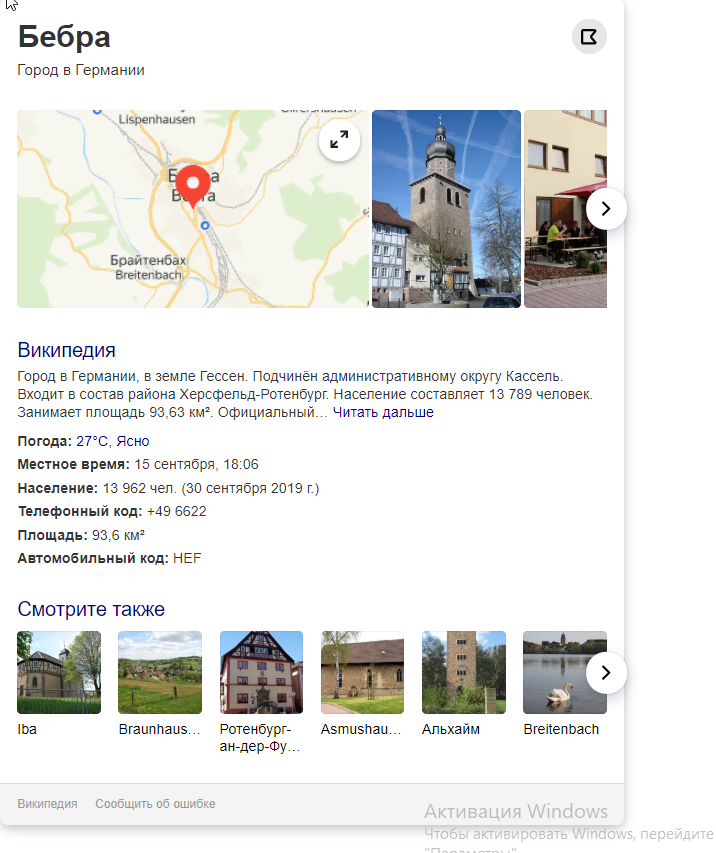Follow the Читать дальше link
Viewport: 716px width, 853px height.
tap(383, 412)
